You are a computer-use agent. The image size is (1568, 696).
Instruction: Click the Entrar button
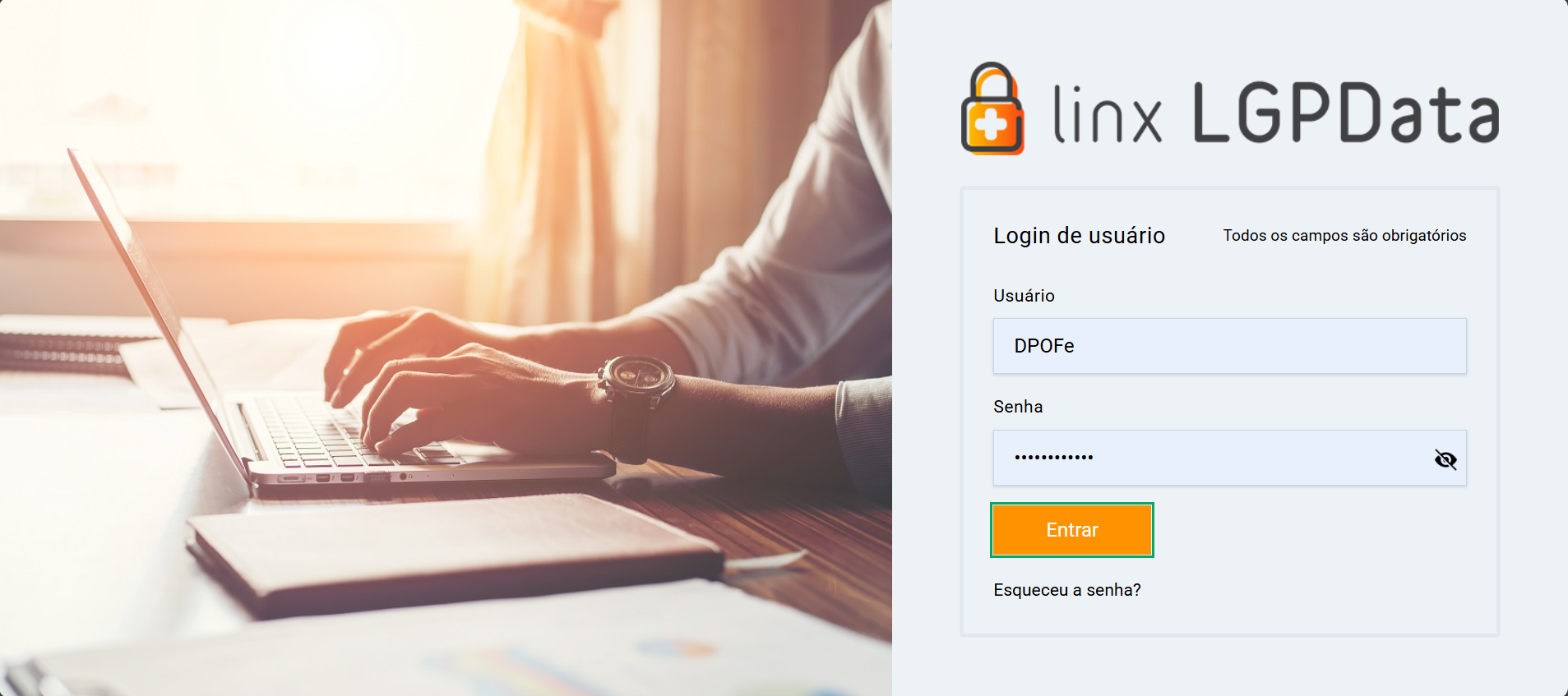1071,530
